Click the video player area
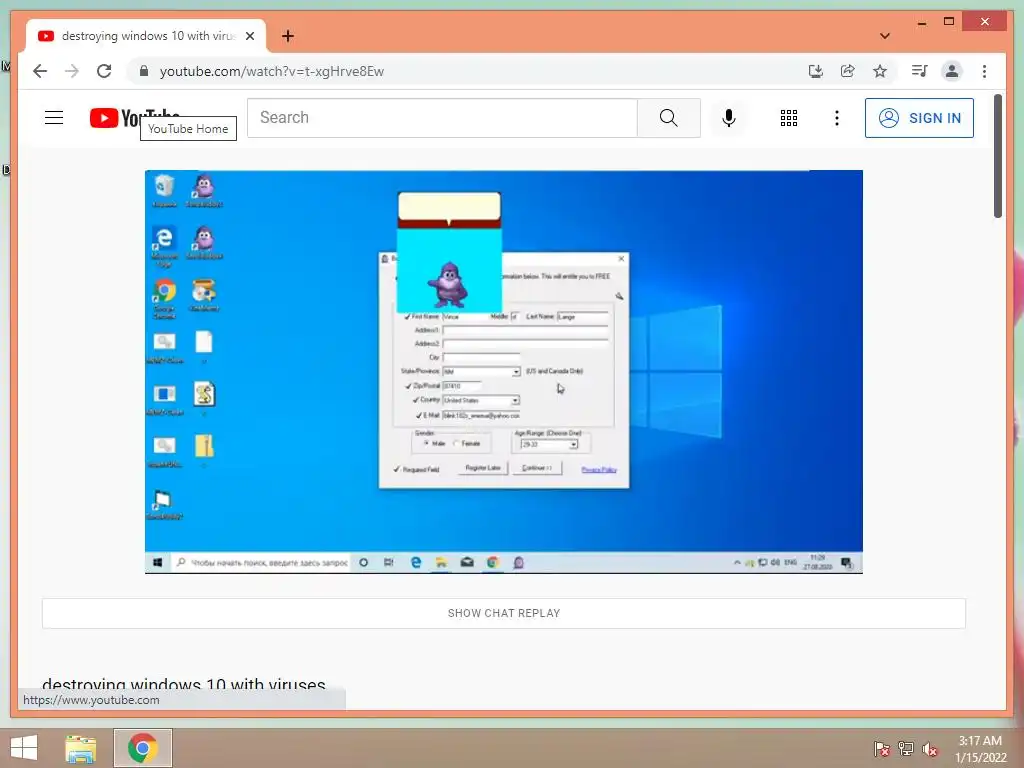Screen dimensions: 1024x768 click(504, 372)
